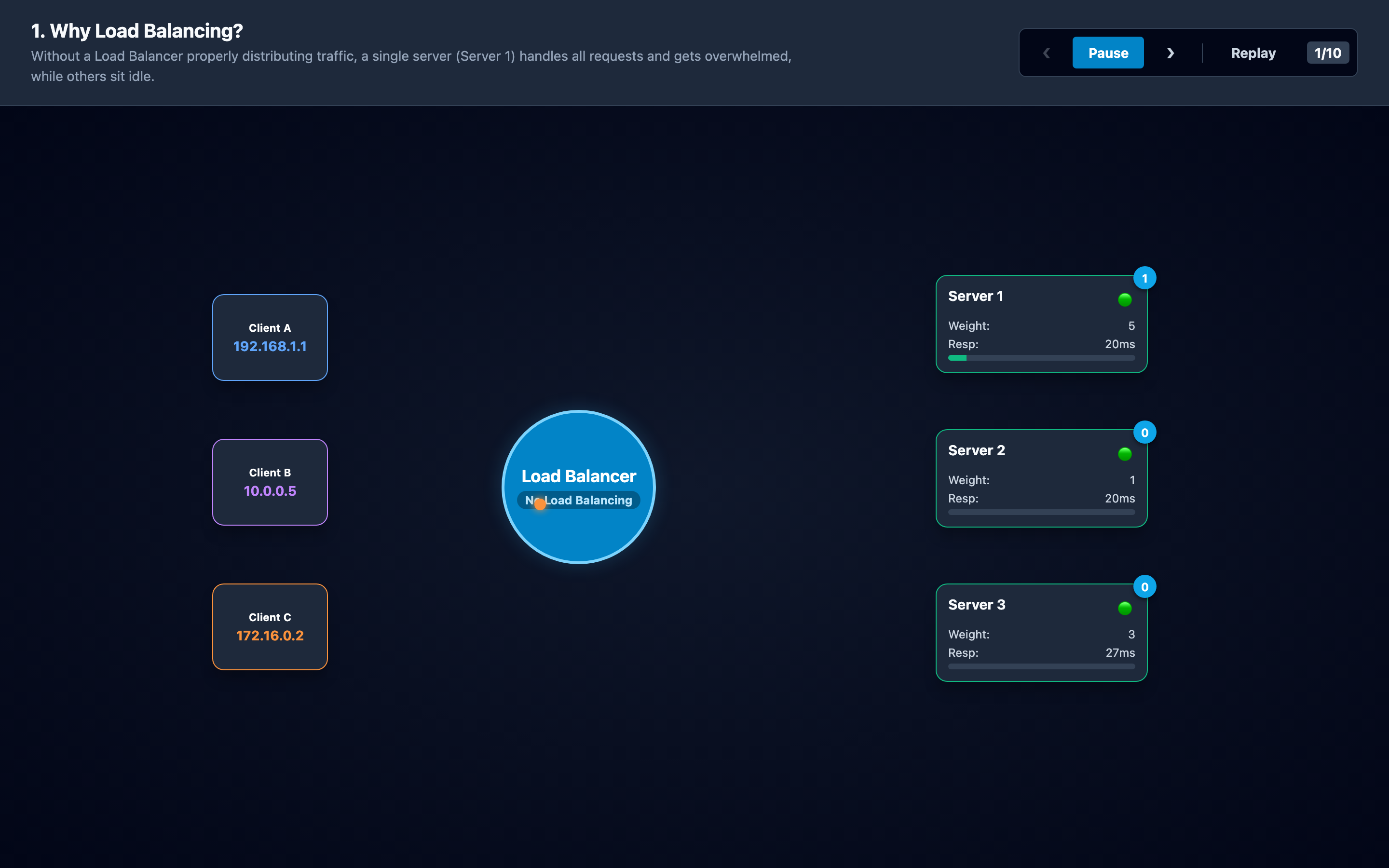Viewport: 1389px width, 868px height.
Task: Click Server 3 request count badge
Action: point(1144,587)
